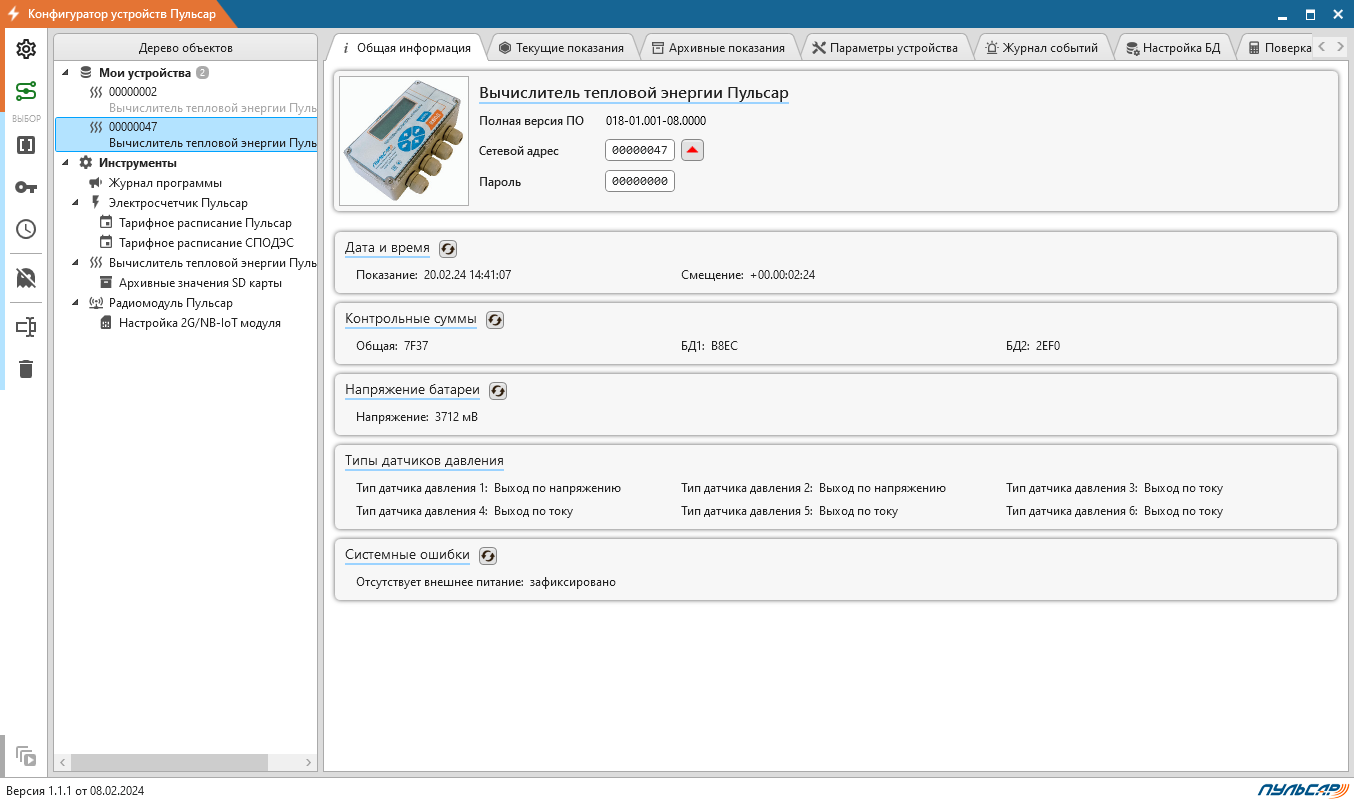Screen dimensions: 1354x803
Task: Refresh the Дата и время section
Action: click(448, 249)
